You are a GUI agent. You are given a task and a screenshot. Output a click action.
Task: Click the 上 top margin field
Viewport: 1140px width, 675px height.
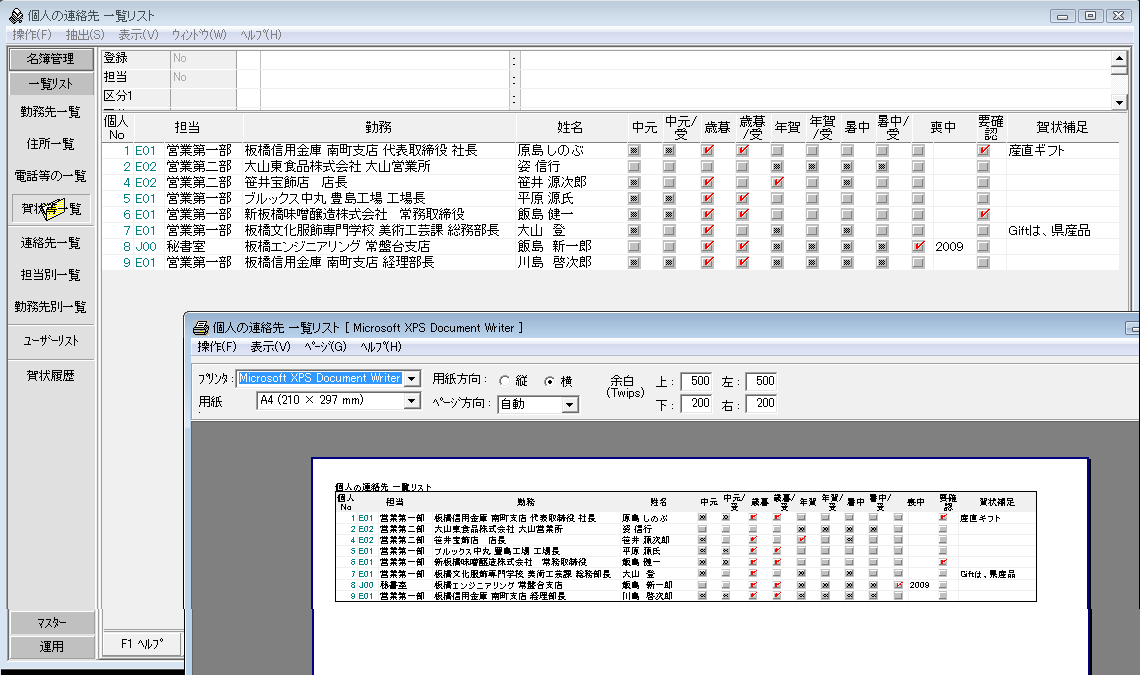point(697,381)
